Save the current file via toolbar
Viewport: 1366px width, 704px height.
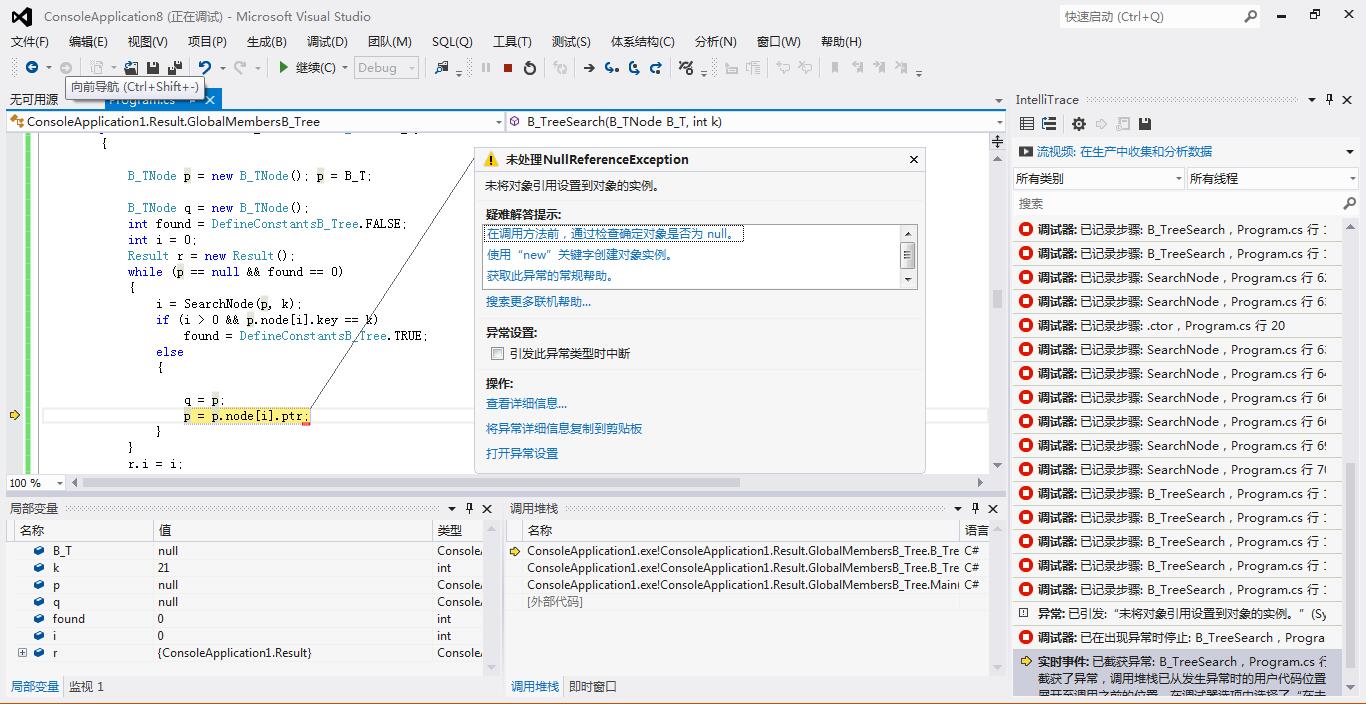click(x=153, y=67)
